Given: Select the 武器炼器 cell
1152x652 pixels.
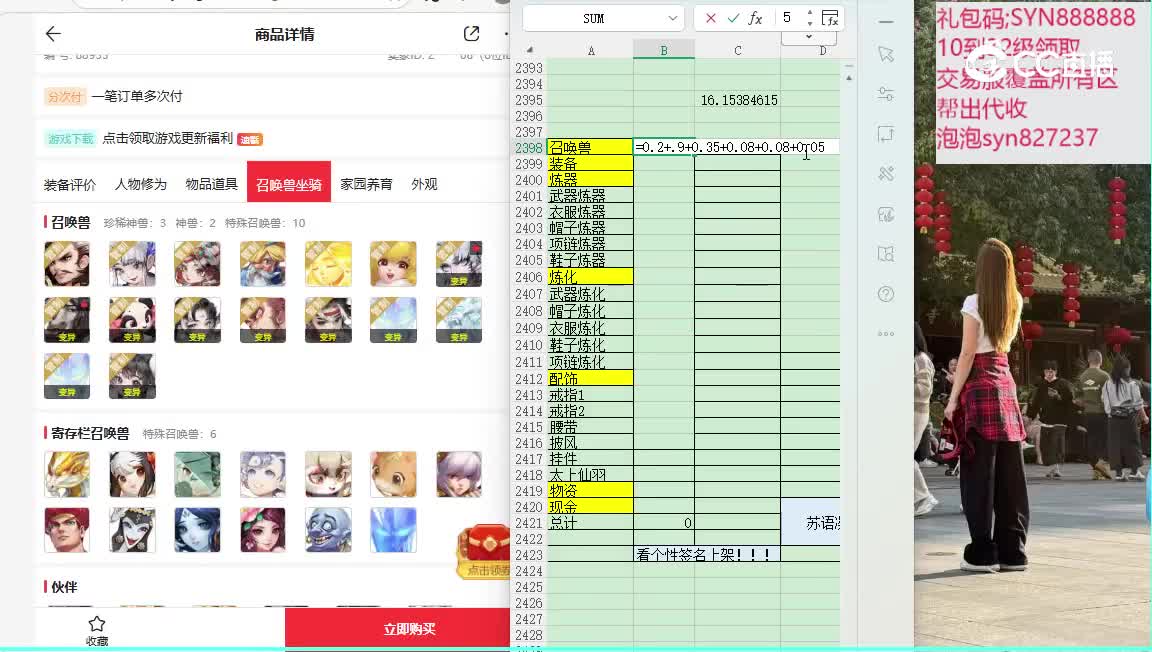Looking at the screenshot, I should point(590,196).
